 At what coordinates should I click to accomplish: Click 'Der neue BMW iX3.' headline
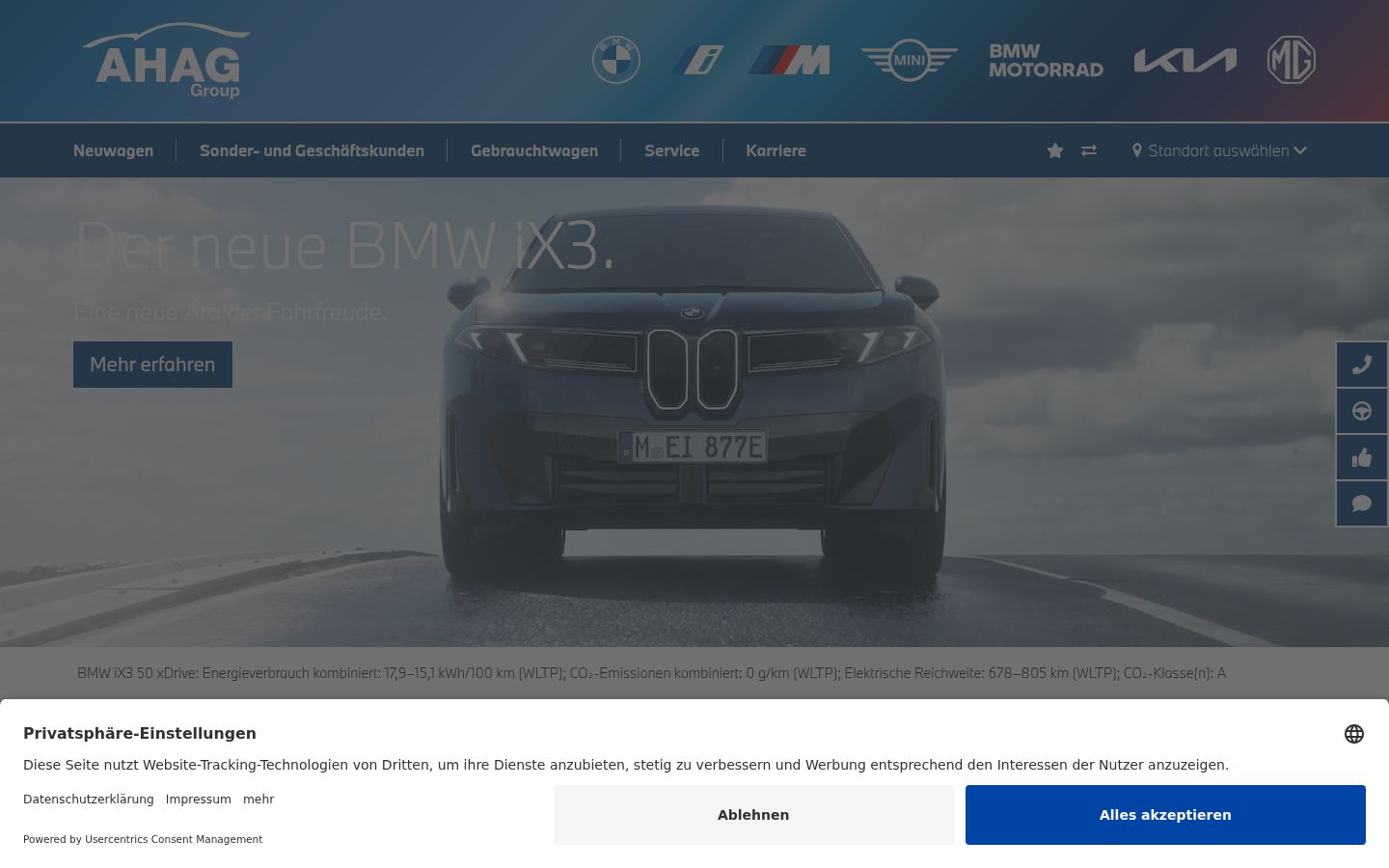(344, 245)
